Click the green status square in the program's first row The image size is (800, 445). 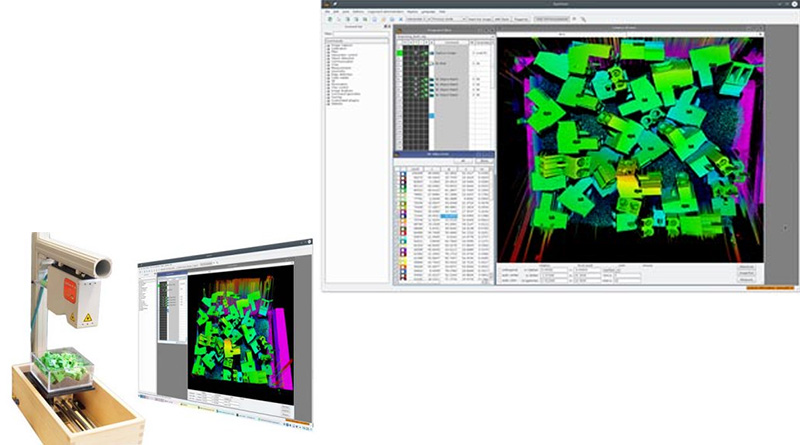tap(399, 50)
